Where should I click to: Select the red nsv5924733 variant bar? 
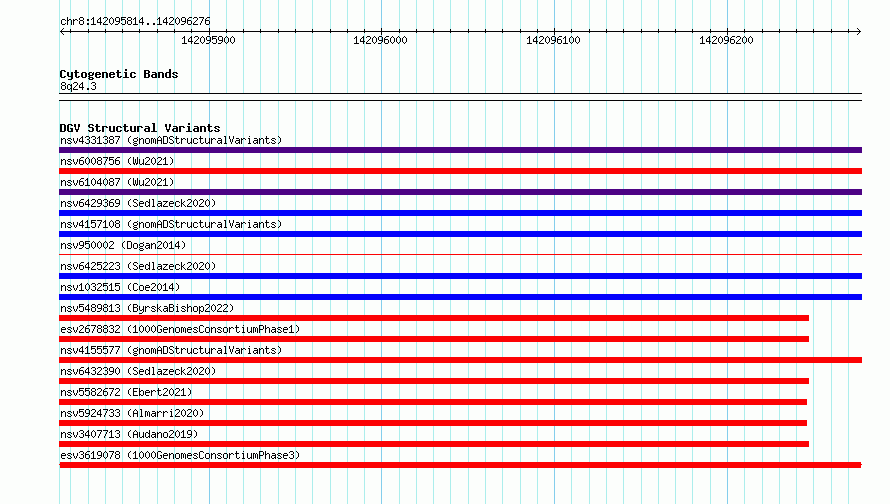click(x=433, y=423)
